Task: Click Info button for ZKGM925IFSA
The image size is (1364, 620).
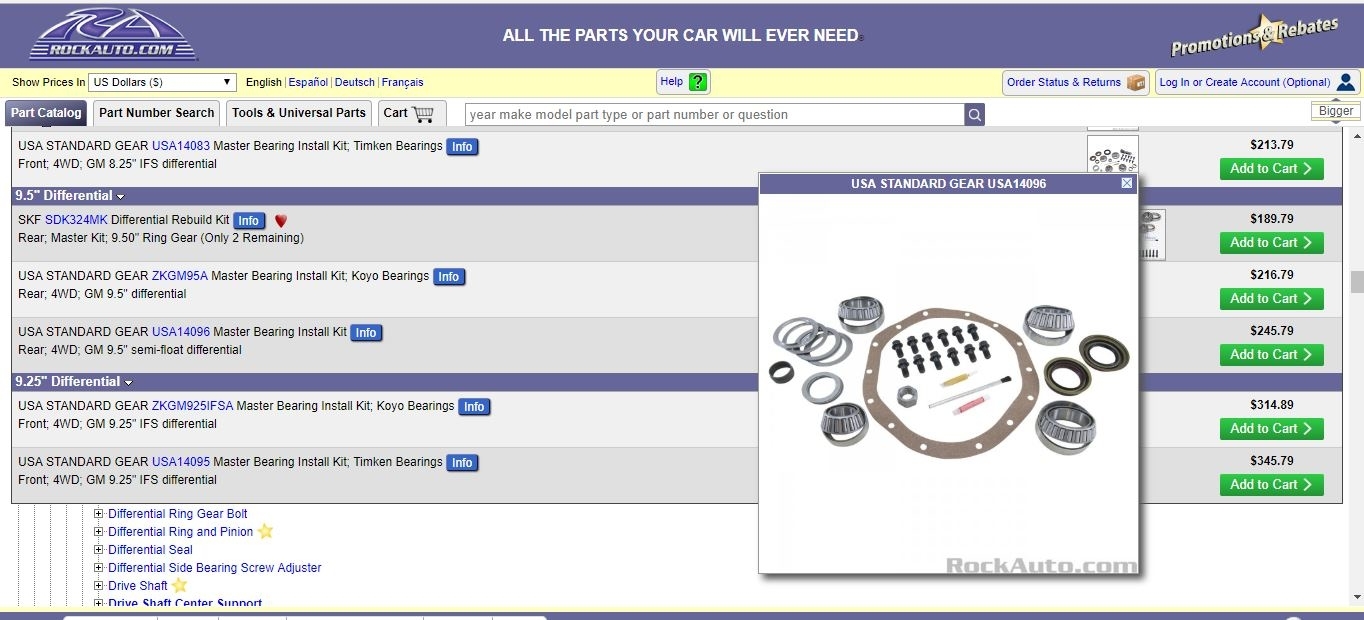Action: (474, 407)
